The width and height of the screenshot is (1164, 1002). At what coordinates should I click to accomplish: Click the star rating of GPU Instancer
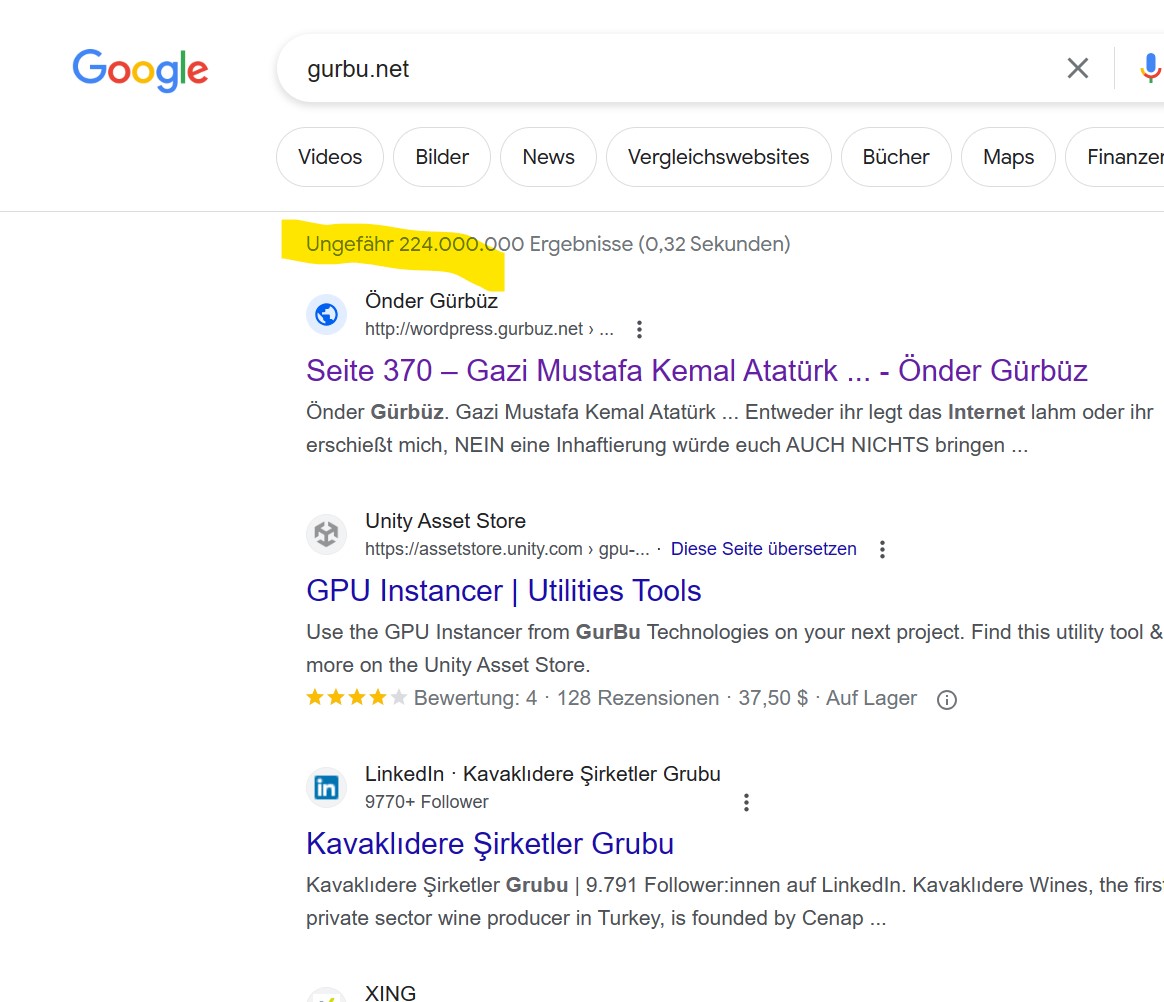point(356,698)
